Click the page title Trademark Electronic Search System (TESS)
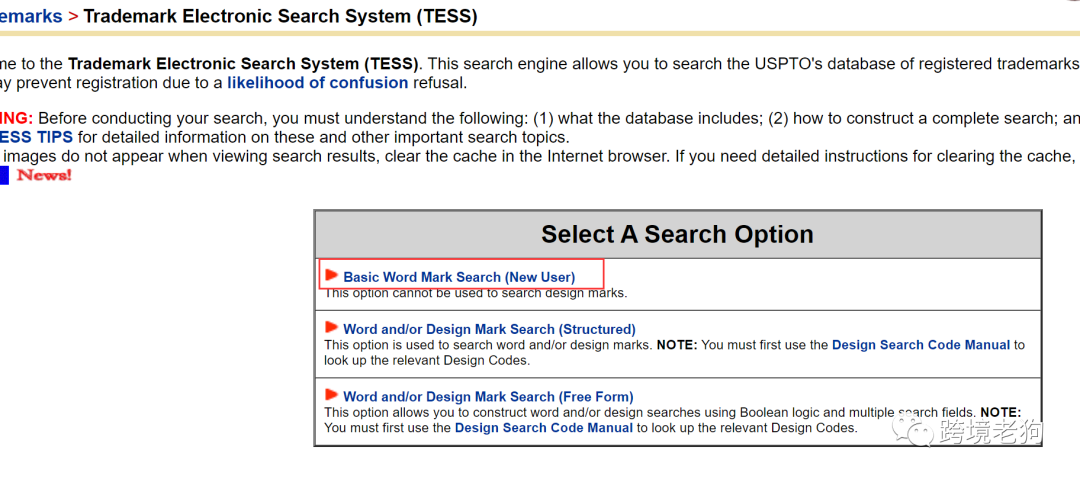1080x479 pixels. point(280,16)
